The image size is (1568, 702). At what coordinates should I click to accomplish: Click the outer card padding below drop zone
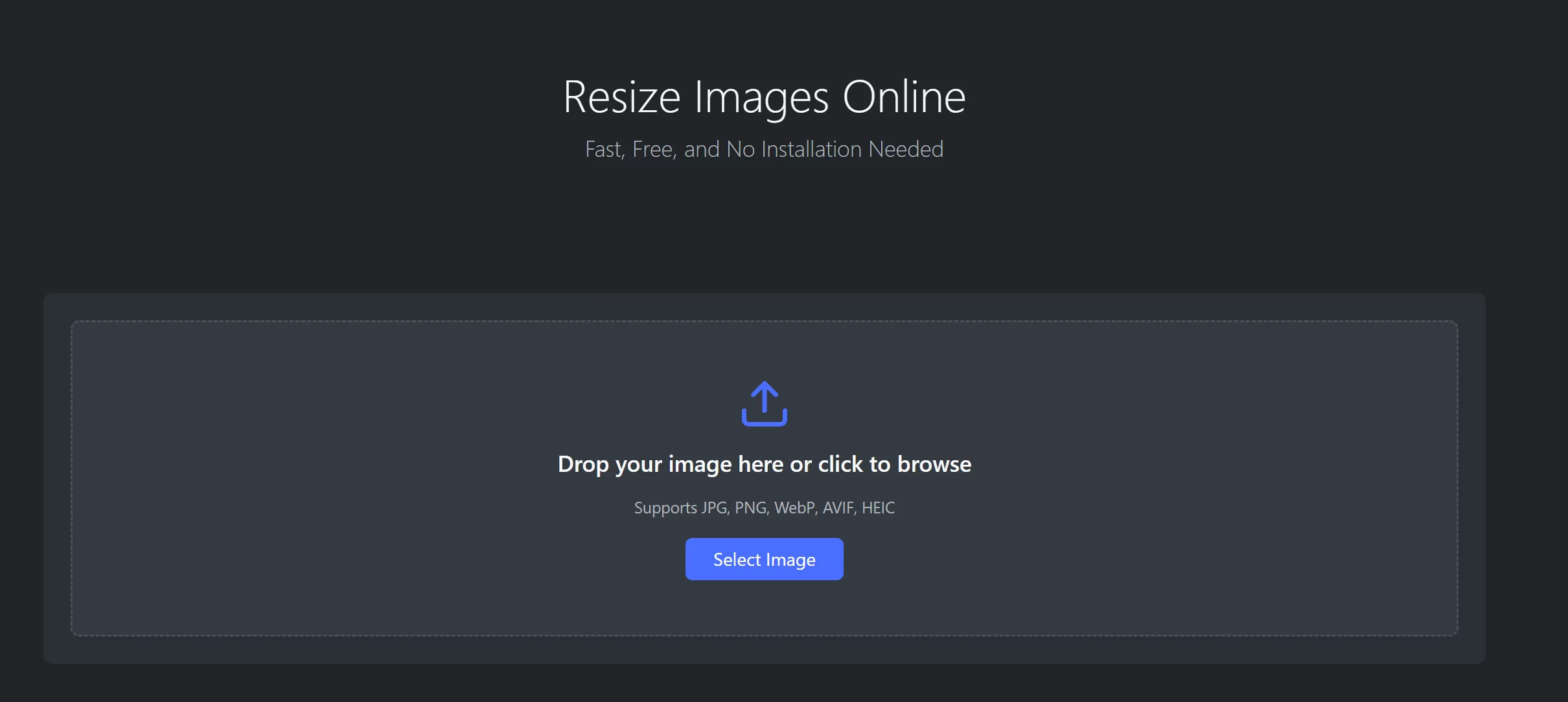pyautogui.click(x=764, y=650)
